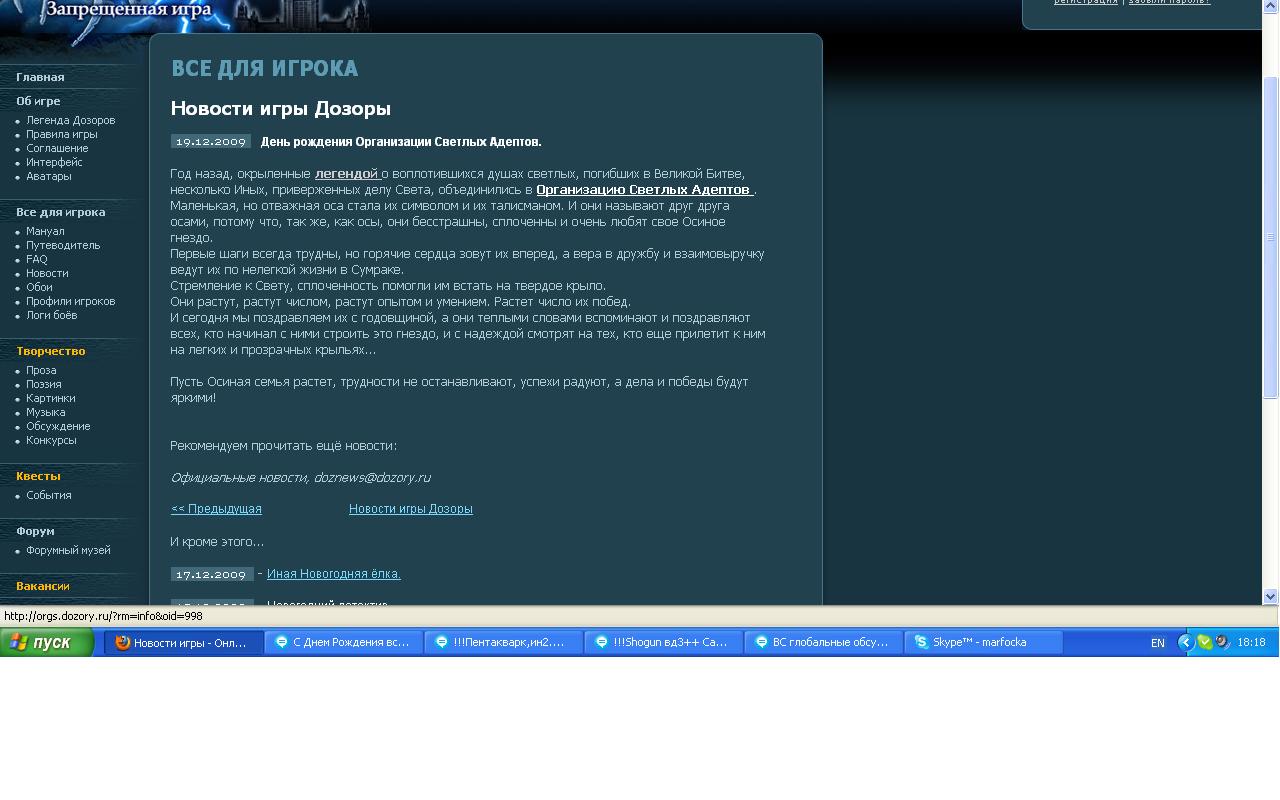This screenshot has height=800, width=1280.
Task: Open the FAQ page
Action: pyautogui.click(x=37, y=259)
